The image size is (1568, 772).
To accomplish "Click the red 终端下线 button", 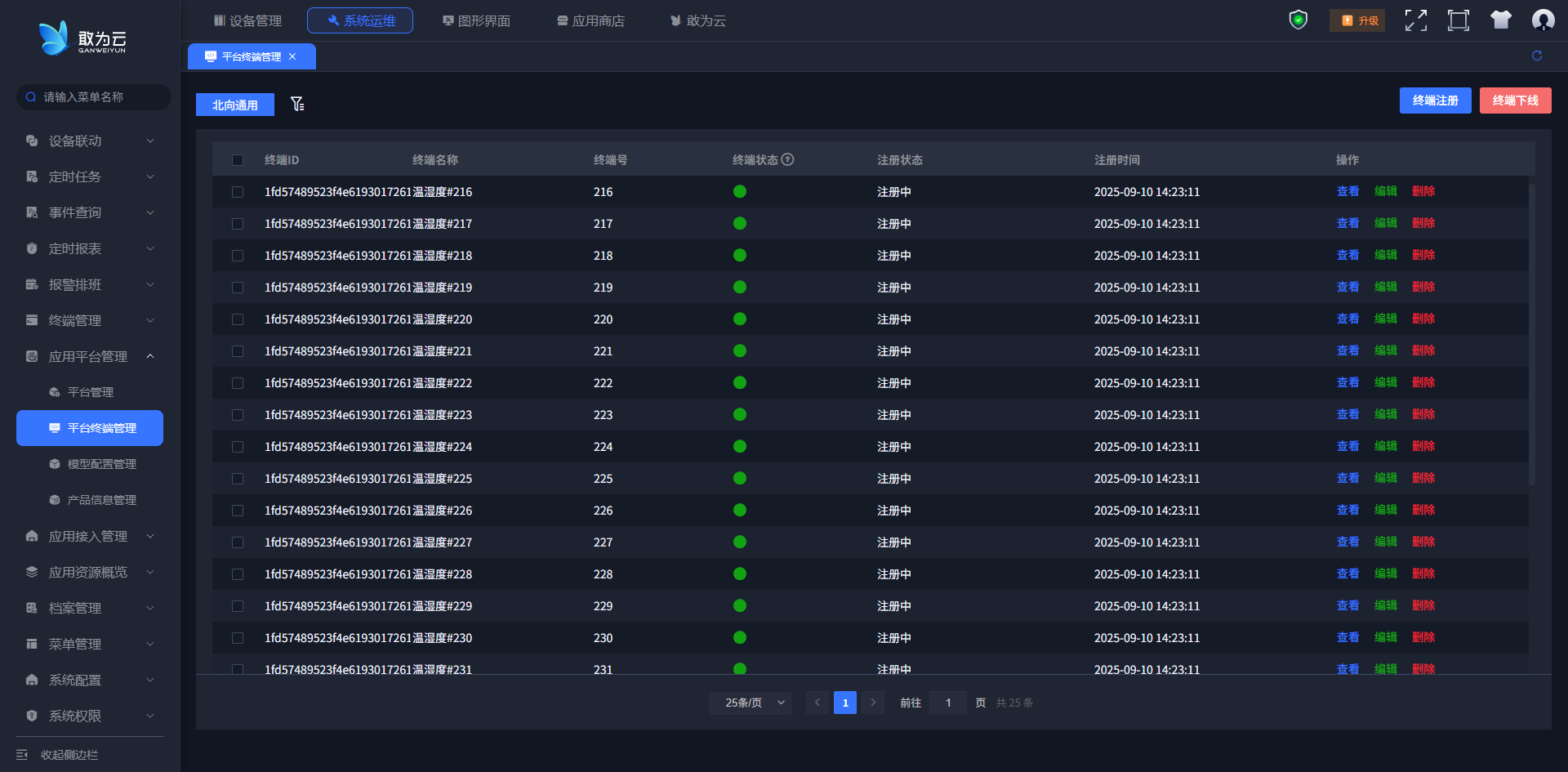I will click(x=1515, y=100).
